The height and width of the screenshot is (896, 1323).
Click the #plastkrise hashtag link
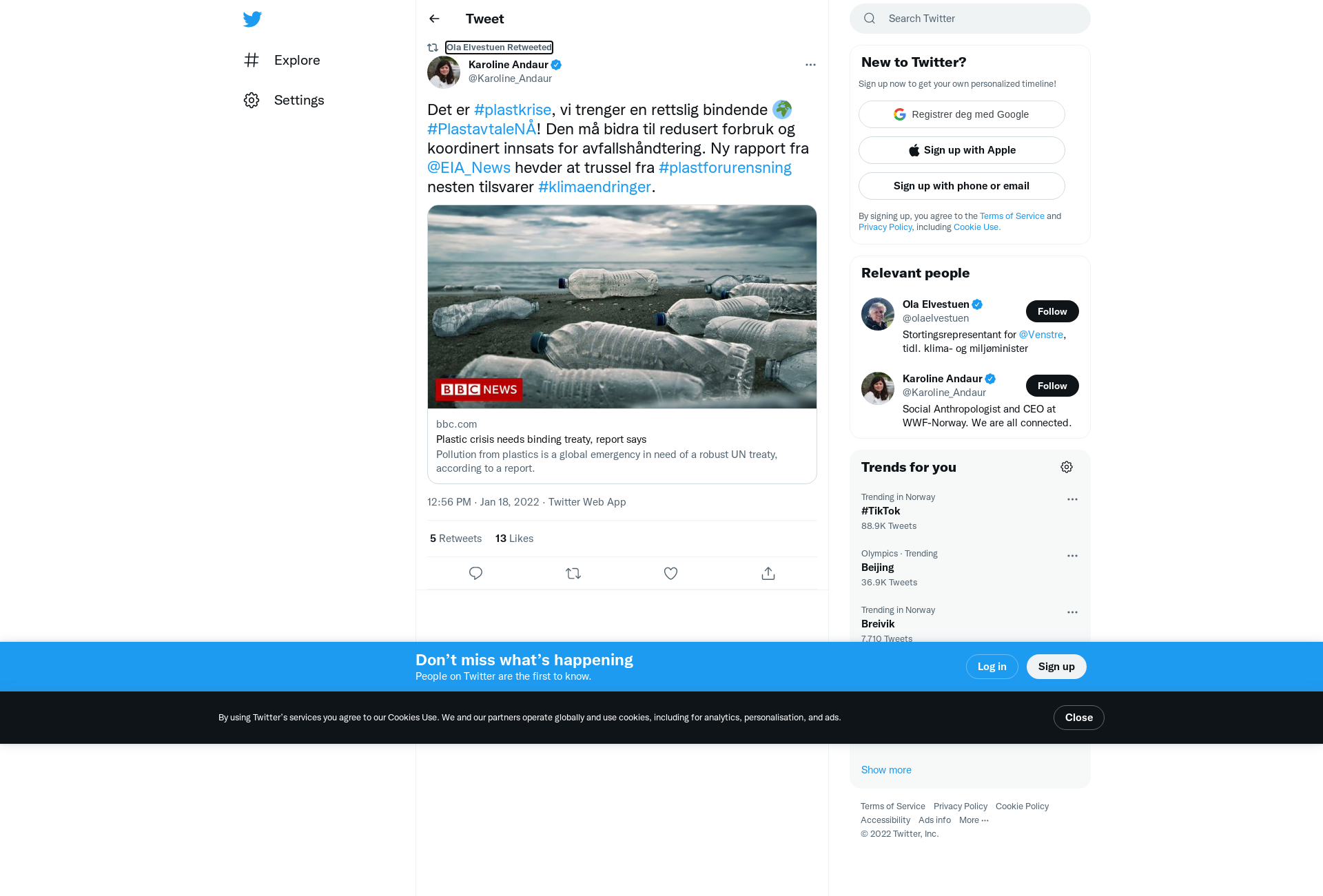513,110
